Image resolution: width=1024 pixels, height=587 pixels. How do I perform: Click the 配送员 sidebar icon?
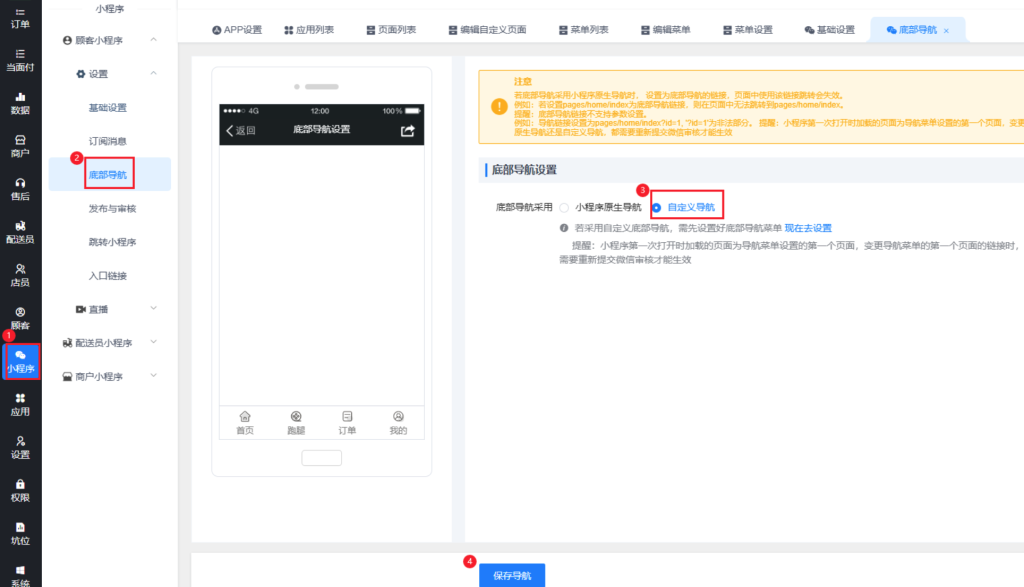[x=20, y=232]
